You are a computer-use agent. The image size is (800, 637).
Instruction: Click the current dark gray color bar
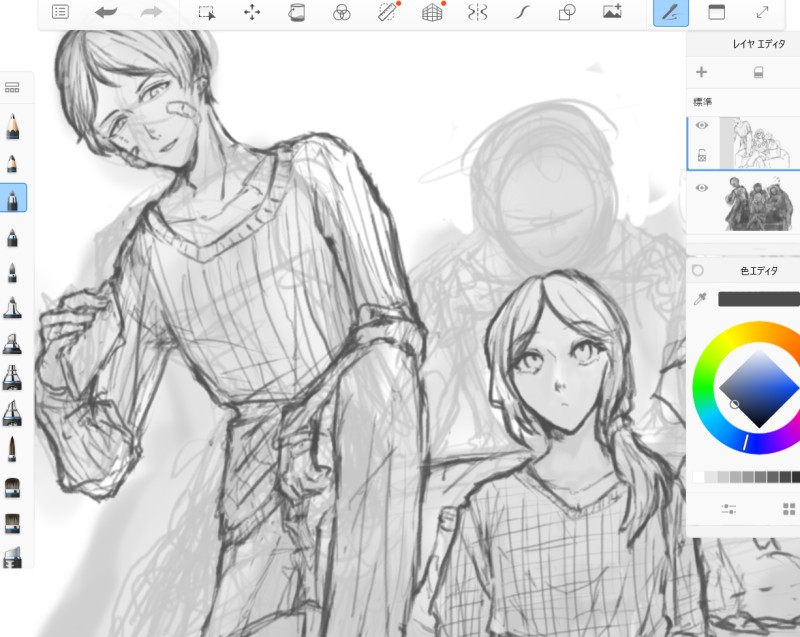pyautogui.click(x=759, y=299)
